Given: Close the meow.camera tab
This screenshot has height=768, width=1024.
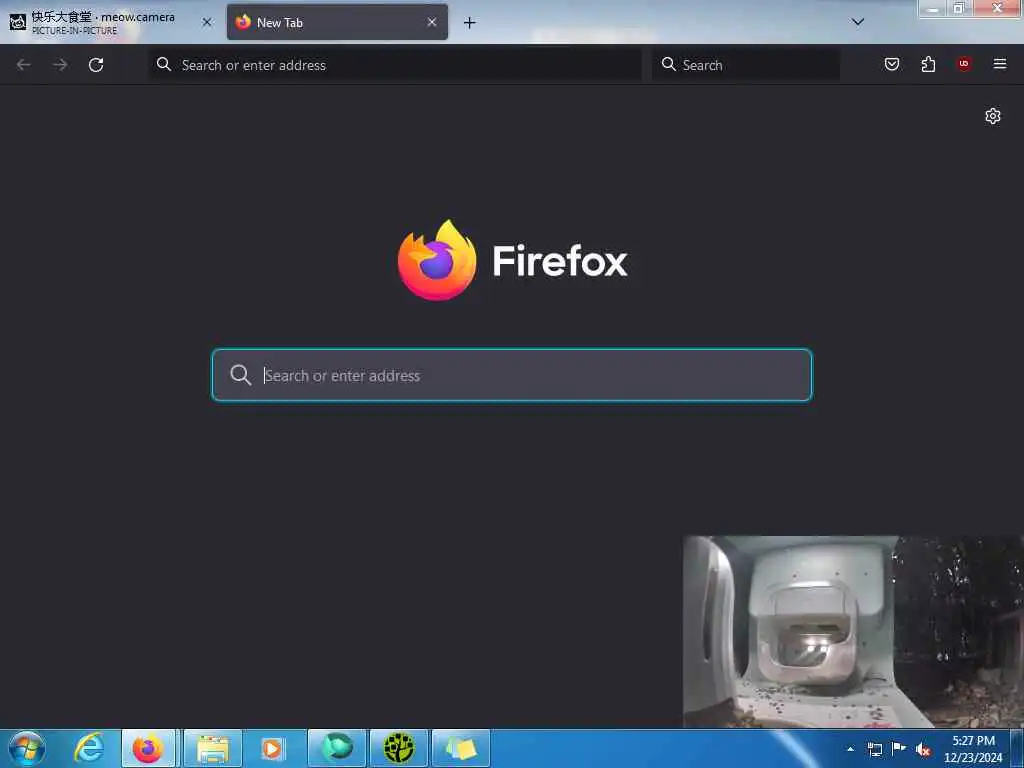Looking at the screenshot, I should 207,22.
